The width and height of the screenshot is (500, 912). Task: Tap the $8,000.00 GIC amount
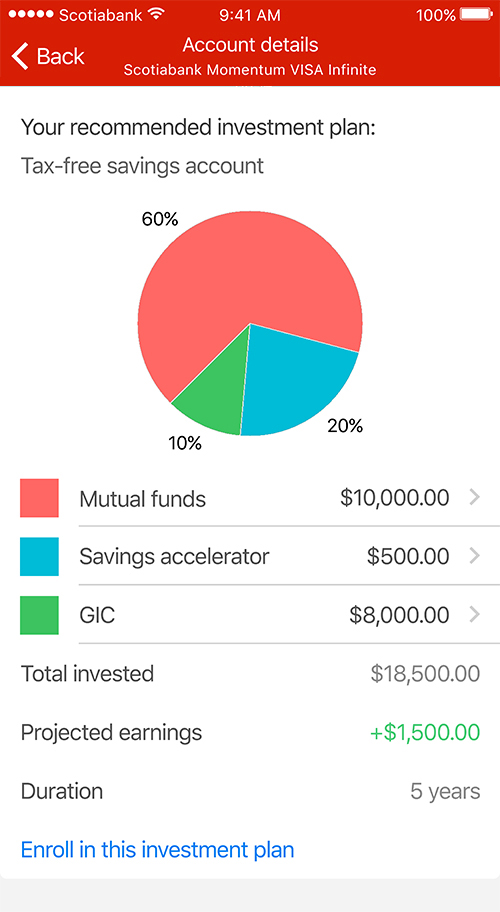(x=399, y=615)
